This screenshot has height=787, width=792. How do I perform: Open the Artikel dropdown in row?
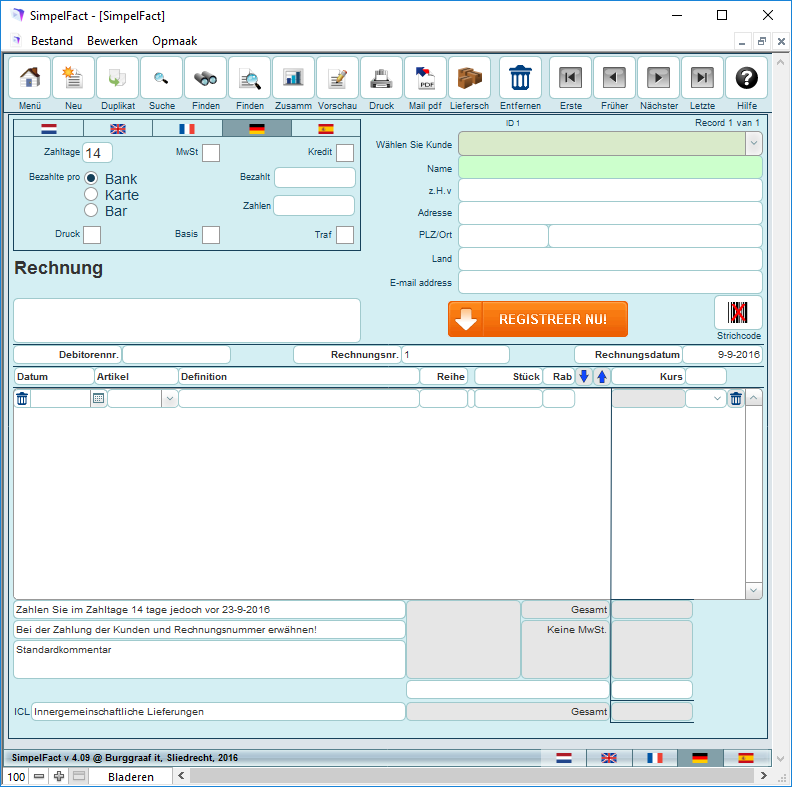click(x=170, y=399)
